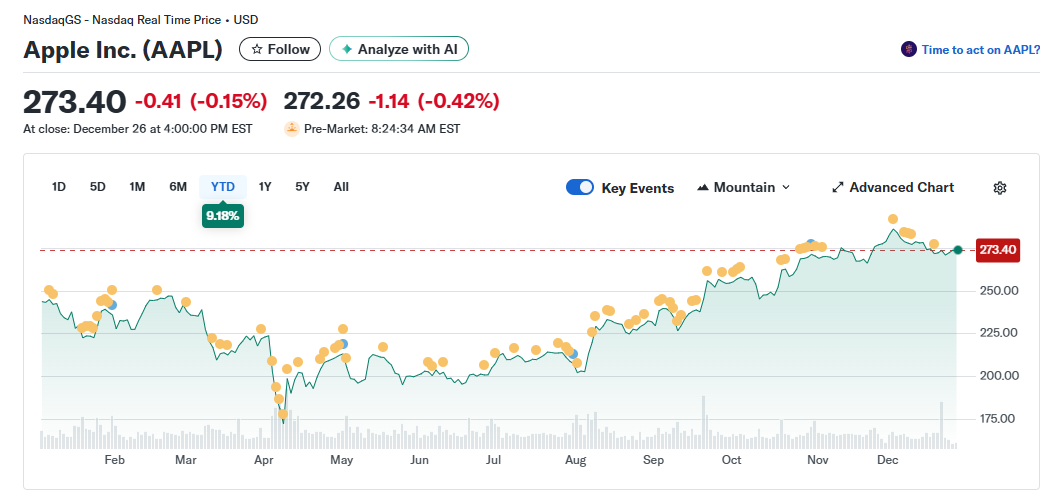This screenshot has height=498, width=1052.
Task: Open Analyze with AI
Action: tap(399, 49)
